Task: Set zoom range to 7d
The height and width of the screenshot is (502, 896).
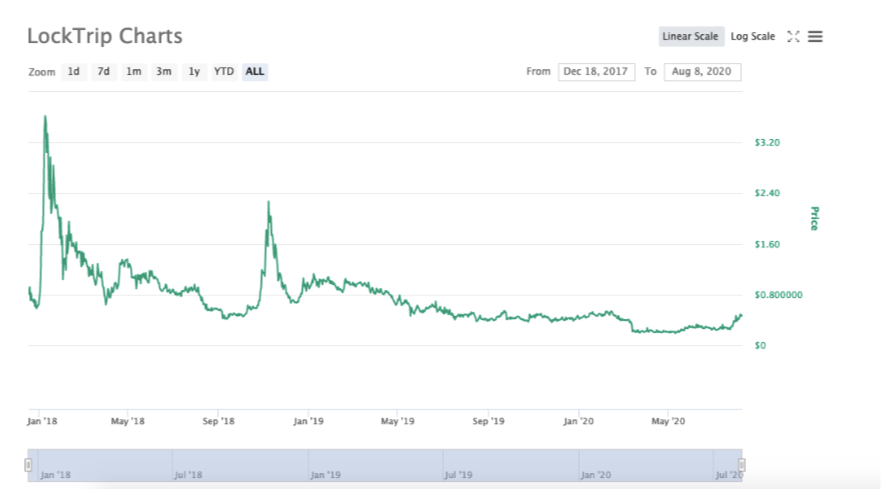Action: 103,71
